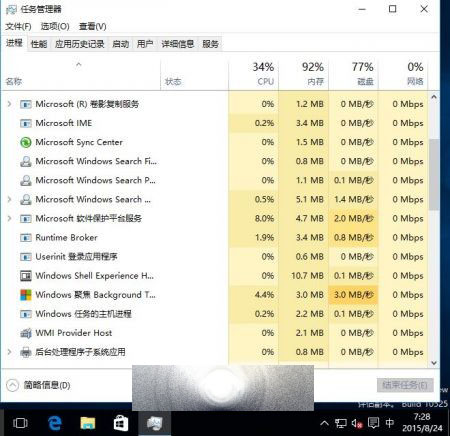This screenshot has width=450, height=436.
Task: Click the Microsoft Sync Center green icon
Action: click(x=26, y=142)
